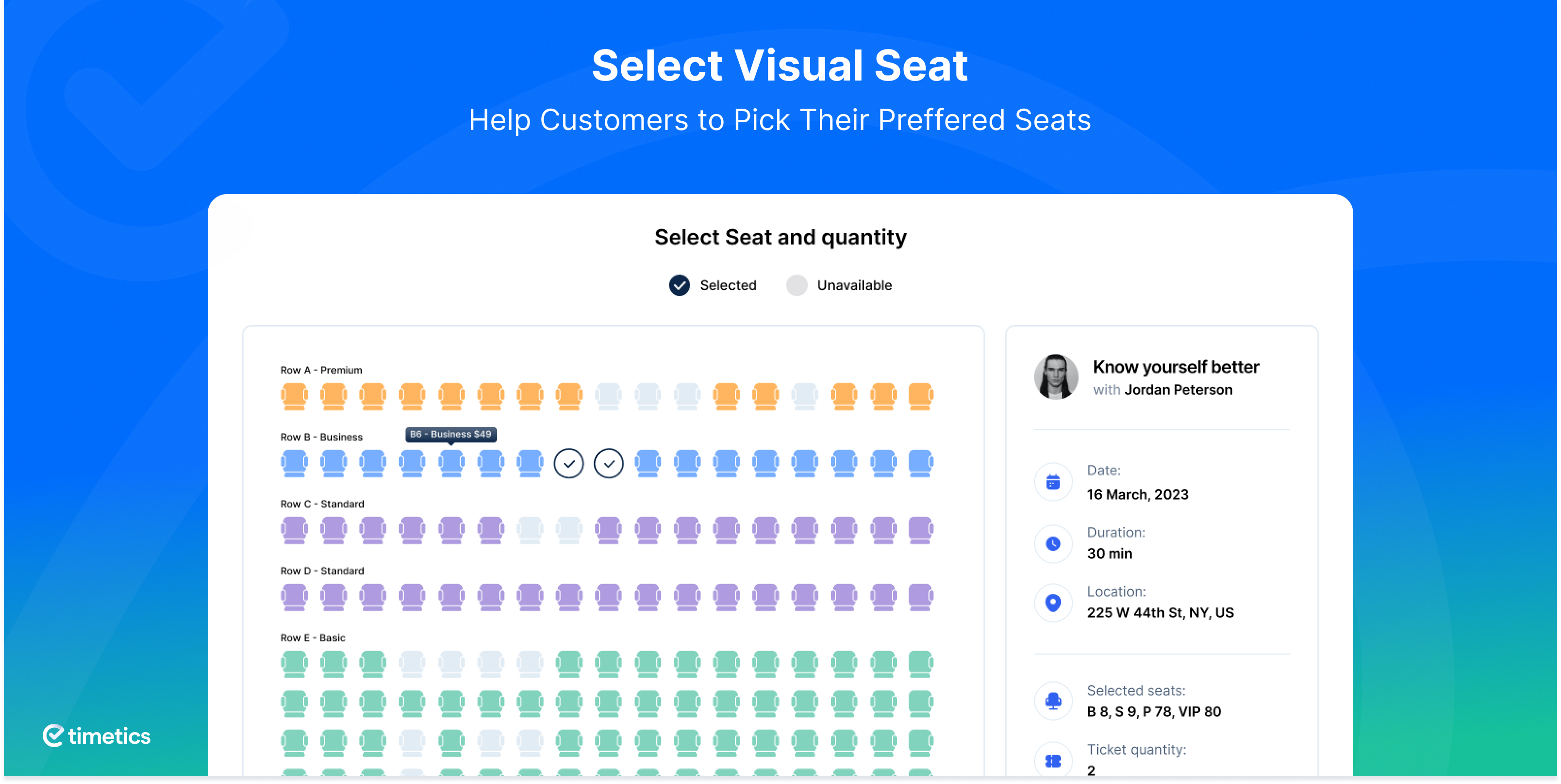This screenshot has height=784, width=1561.
Task: Click the B6 - Business $49 tooltip
Action: coord(451,434)
